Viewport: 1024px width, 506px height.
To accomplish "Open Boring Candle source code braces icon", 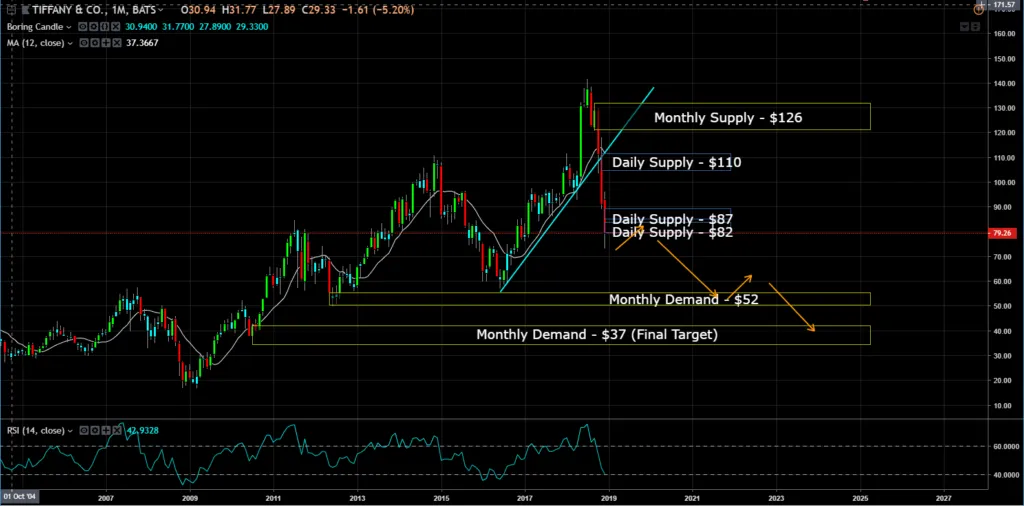I will [104, 27].
